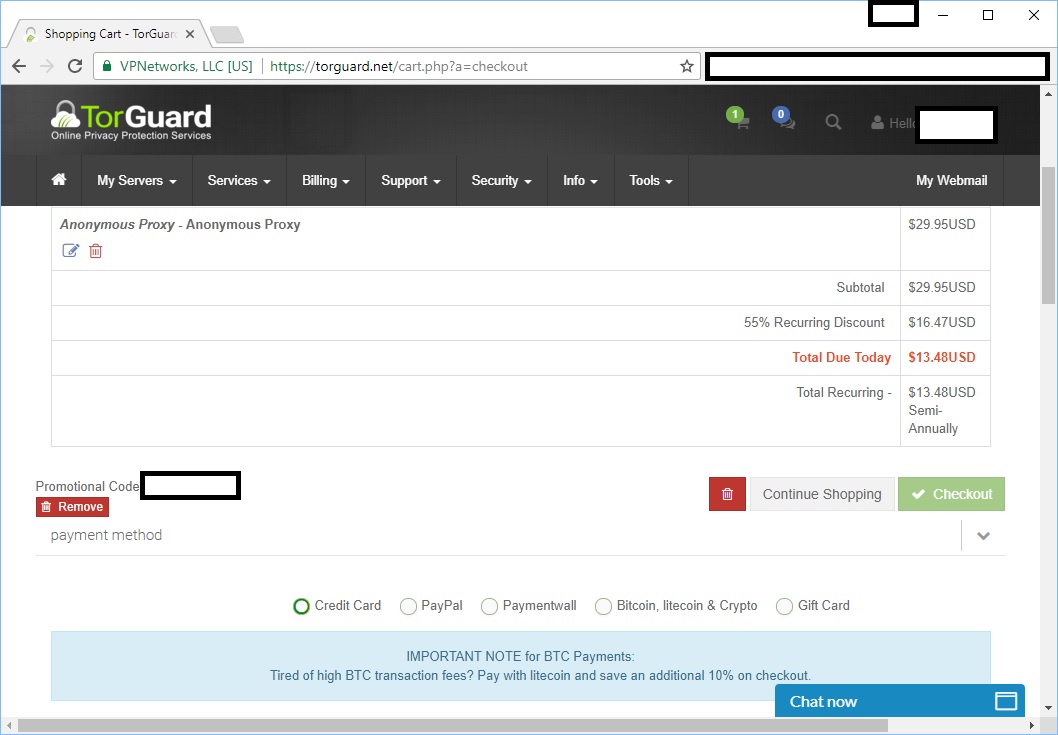Select the Credit Card payment option

pos(301,606)
